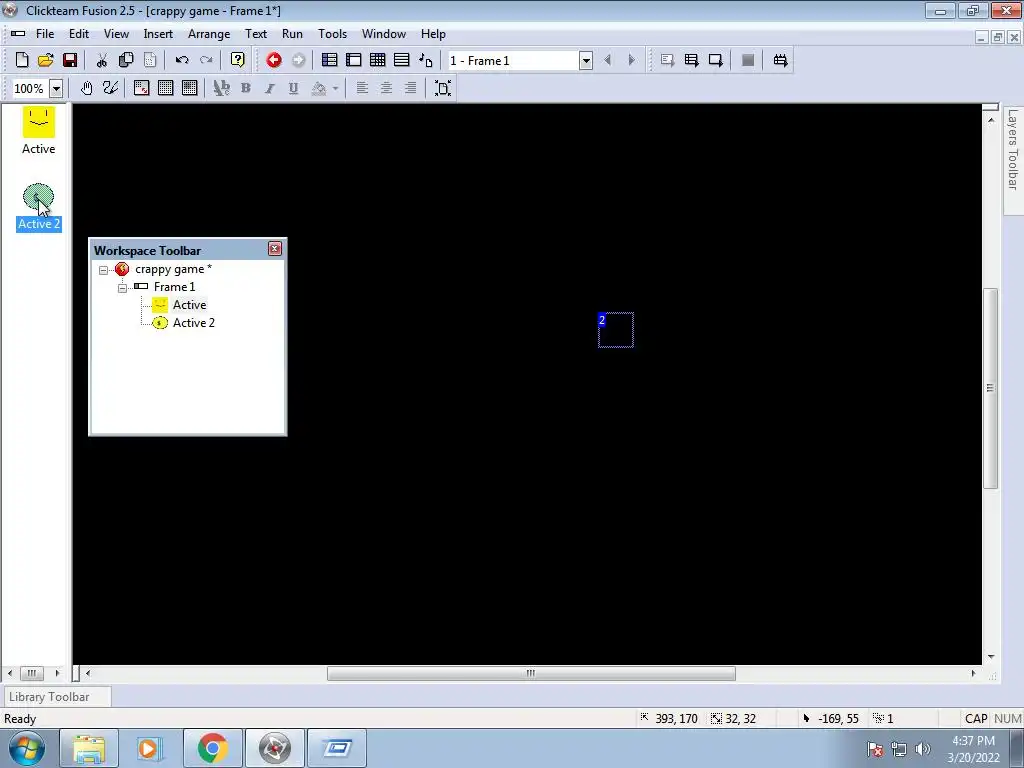Open the Tools menu
The image size is (1024, 768).
(x=332, y=34)
